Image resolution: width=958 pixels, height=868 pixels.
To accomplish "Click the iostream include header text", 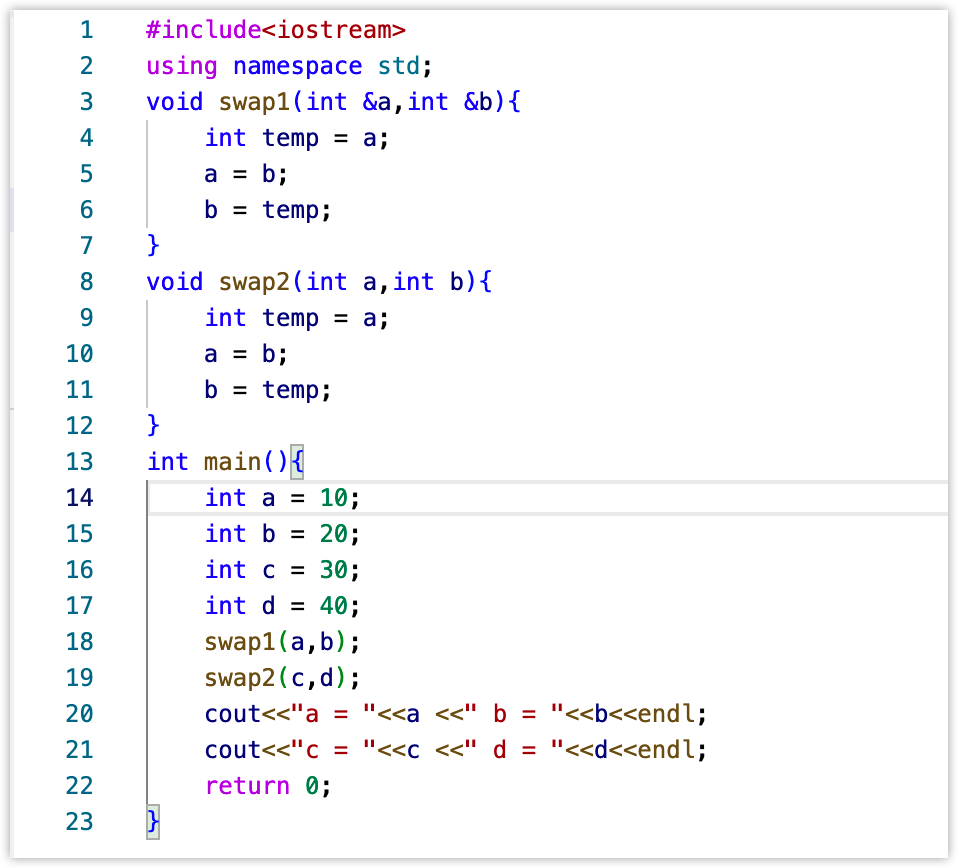I will [x=334, y=29].
